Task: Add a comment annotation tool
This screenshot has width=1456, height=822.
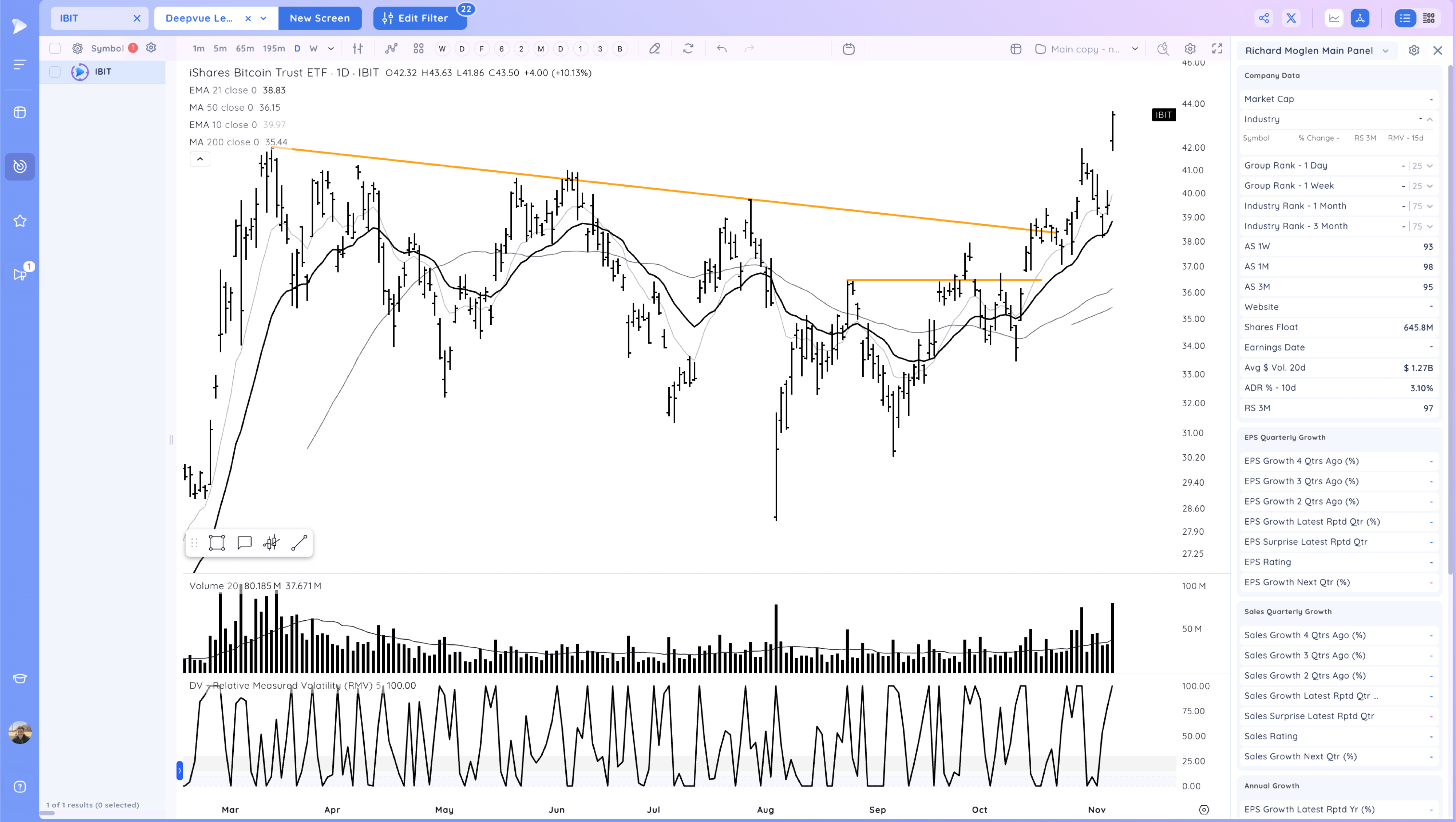Action: [x=244, y=543]
